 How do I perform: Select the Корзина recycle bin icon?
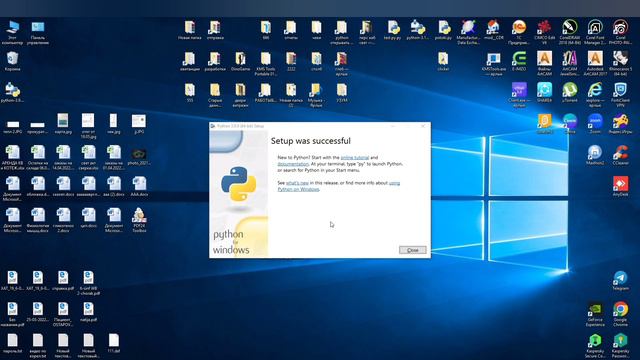click(12, 61)
